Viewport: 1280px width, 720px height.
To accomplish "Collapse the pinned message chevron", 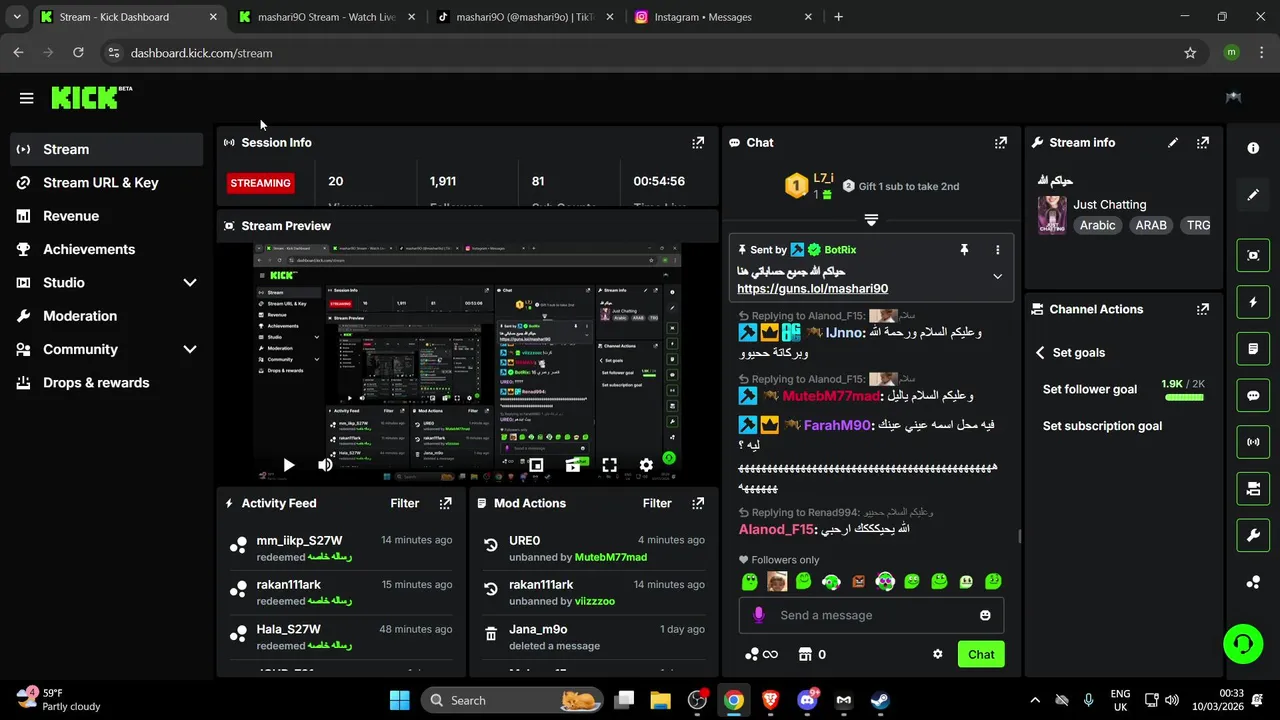I will (x=997, y=276).
